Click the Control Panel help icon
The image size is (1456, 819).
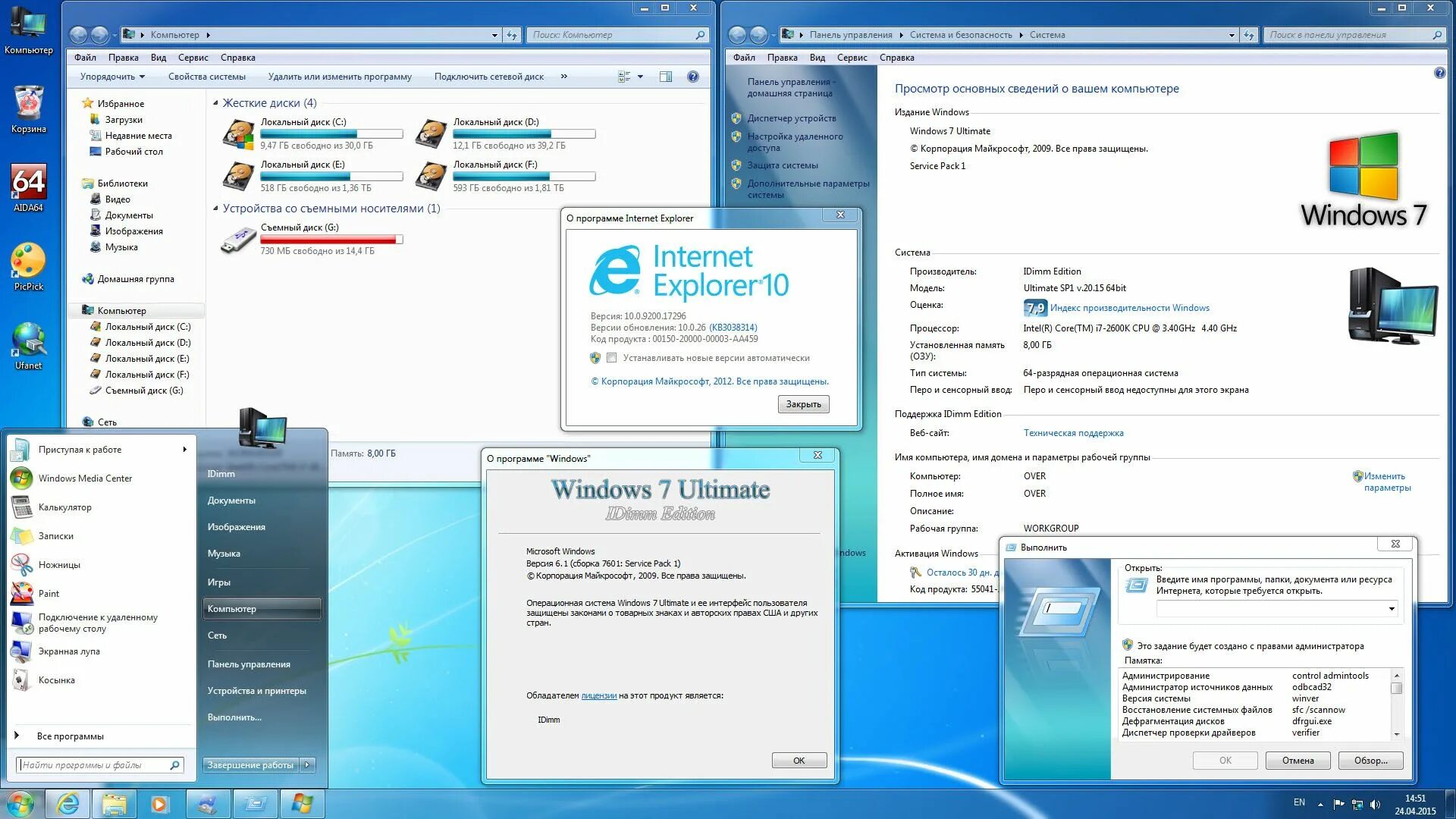[1439, 74]
